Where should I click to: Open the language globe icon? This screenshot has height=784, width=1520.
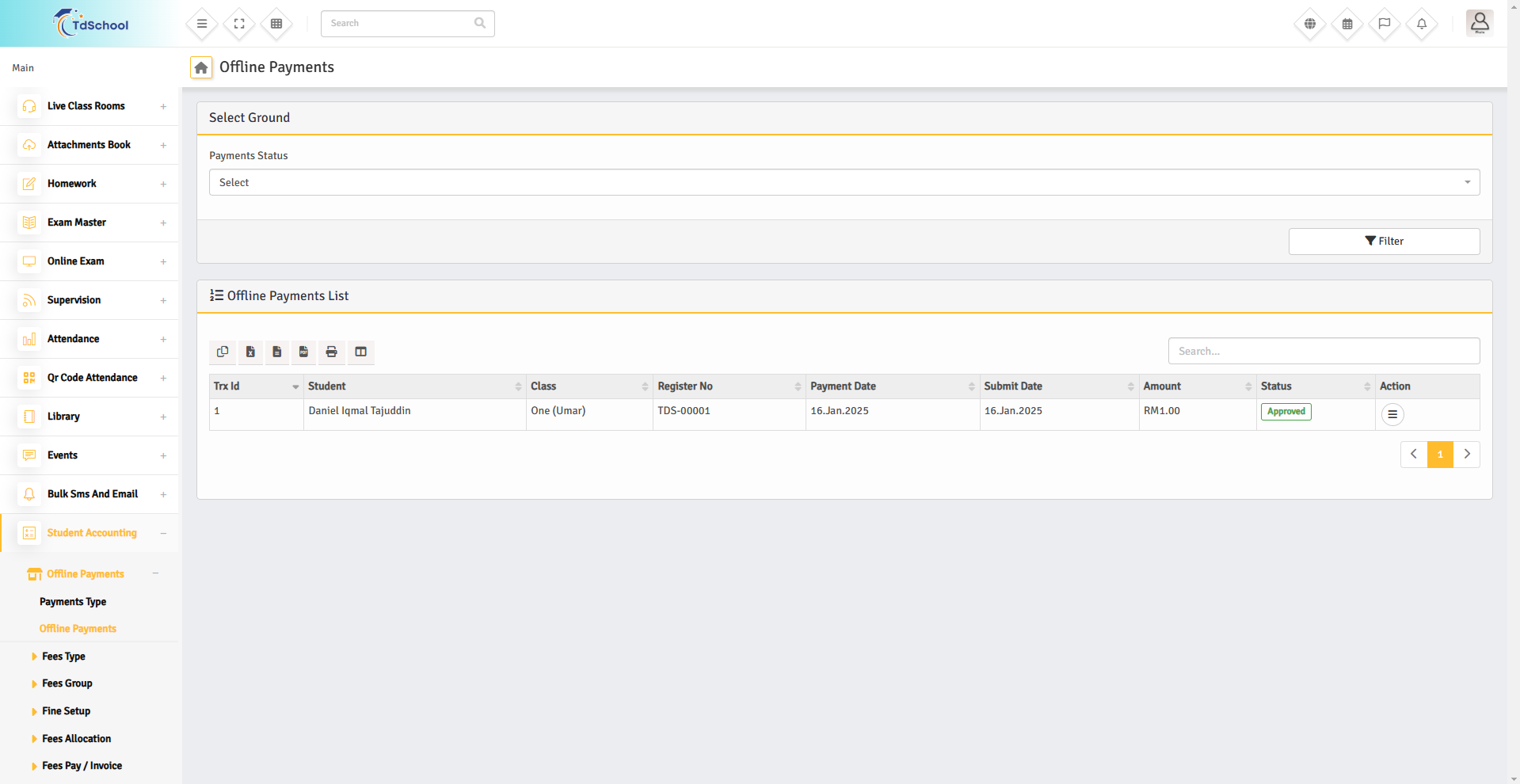coord(1310,24)
